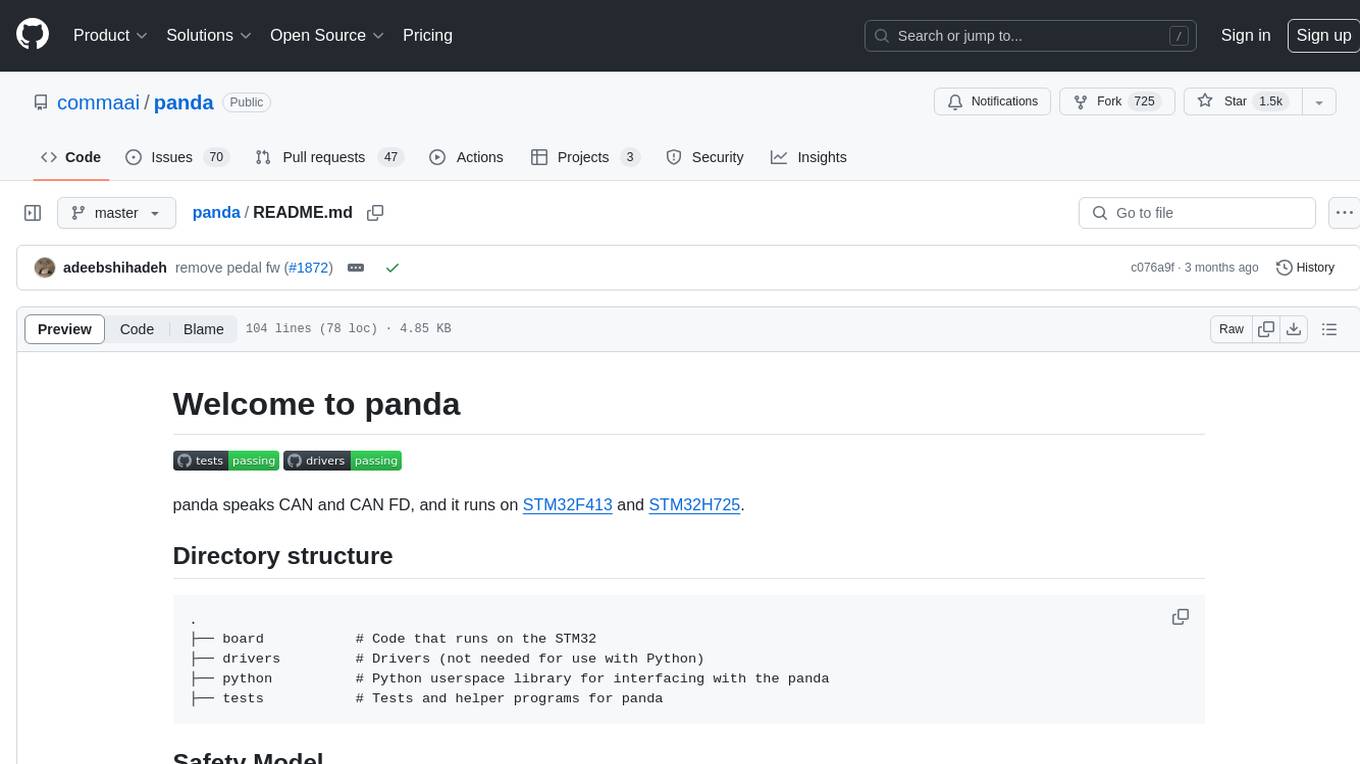1360x764 pixels.
Task: Show commit status checkmark details
Action: pos(392,268)
